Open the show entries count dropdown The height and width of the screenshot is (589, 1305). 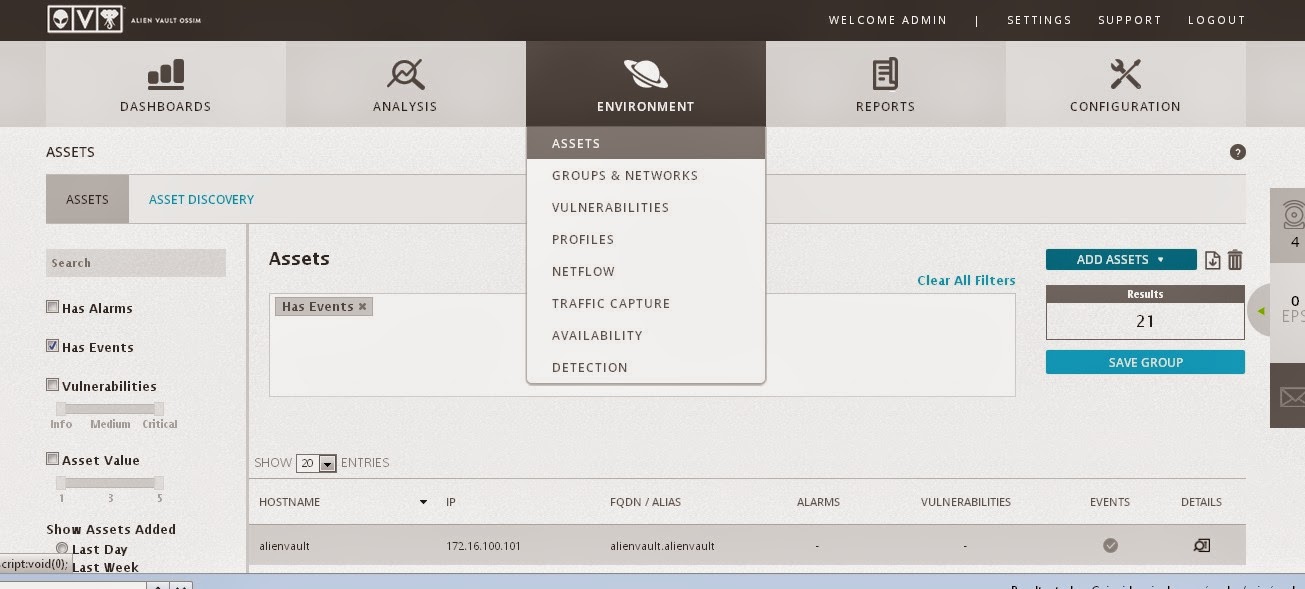tap(316, 464)
